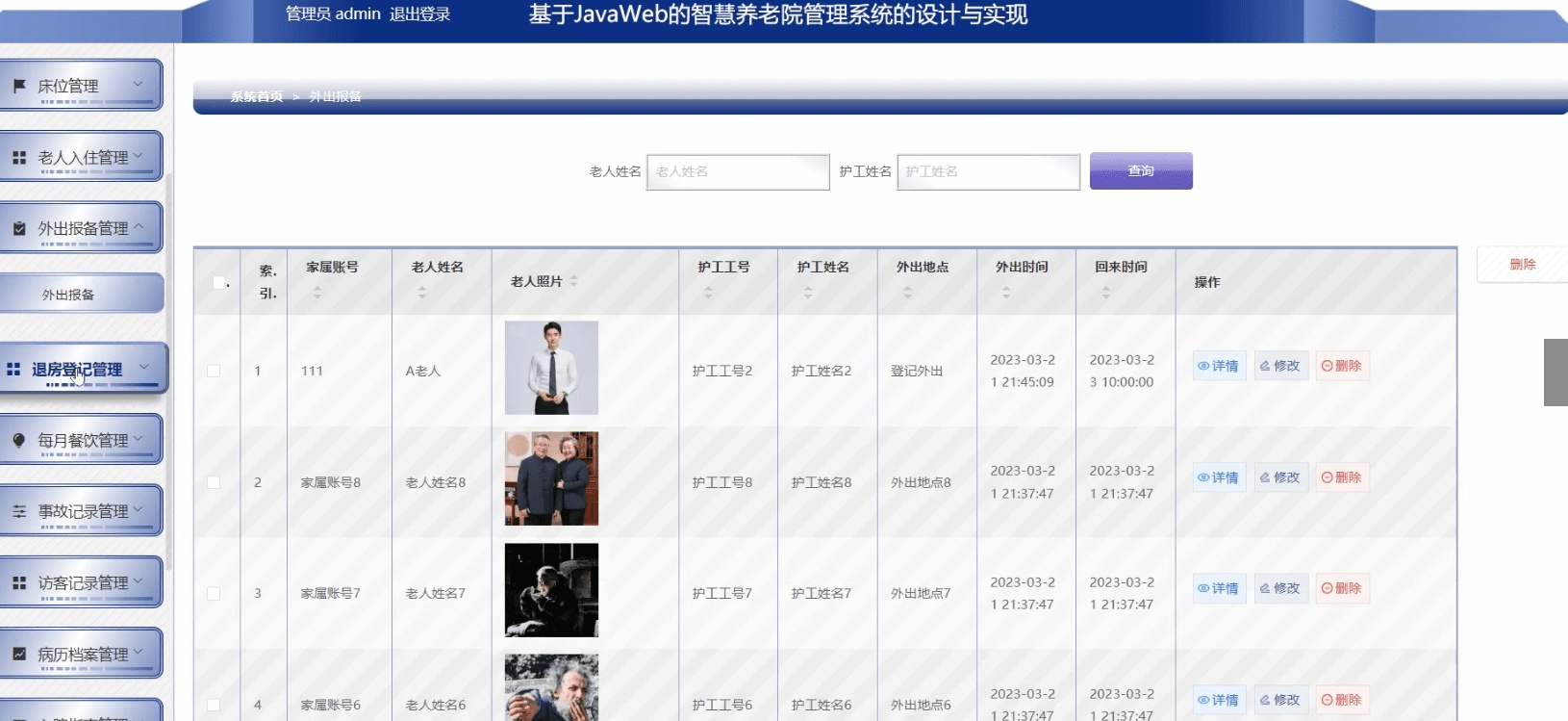The height and width of the screenshot is (721, 1568).
Task: Expand the 每月餐饮管理 menu chevron
Action: coord(138,438)
